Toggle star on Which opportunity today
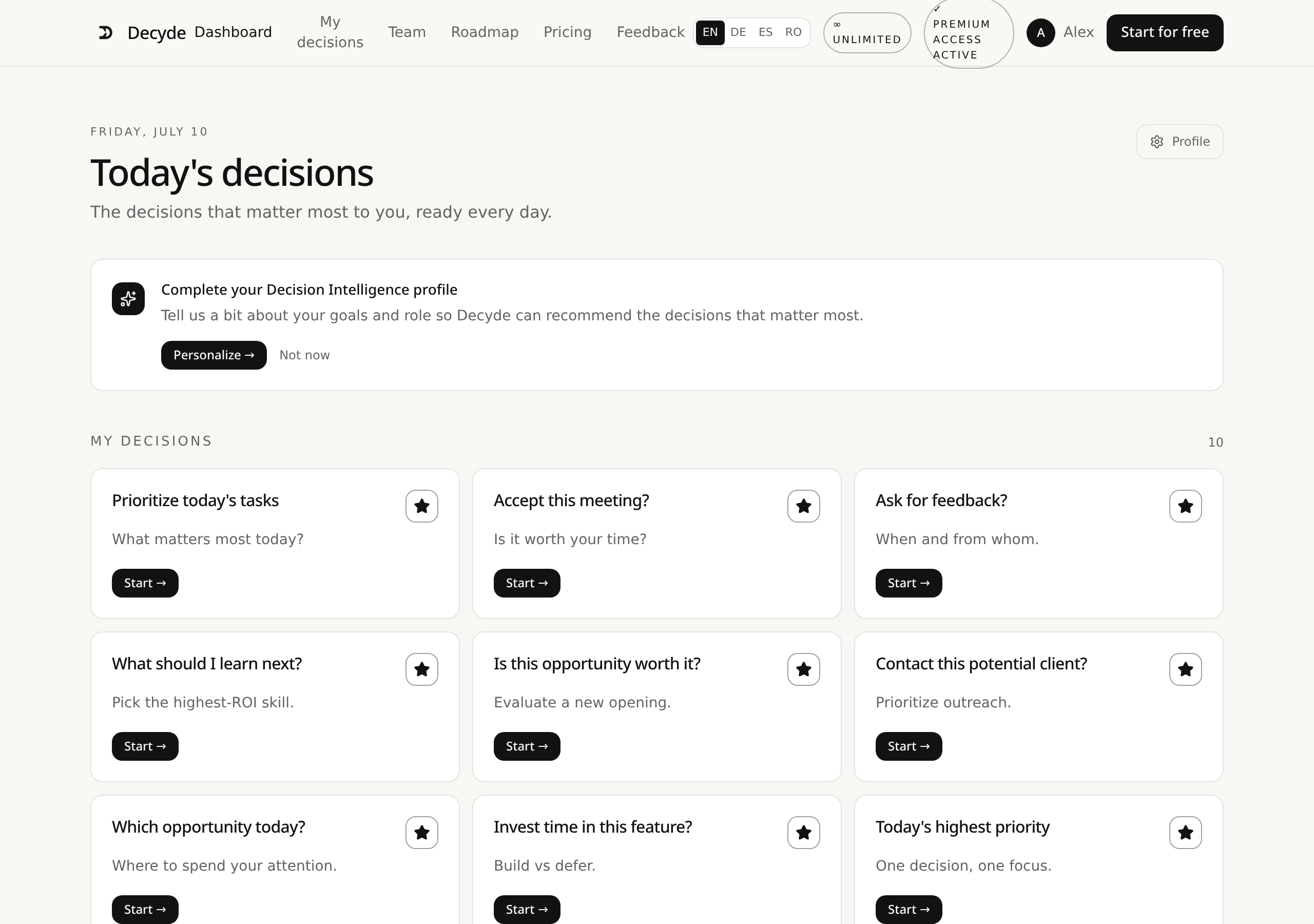1314x924 pixels. pos(422,833)
